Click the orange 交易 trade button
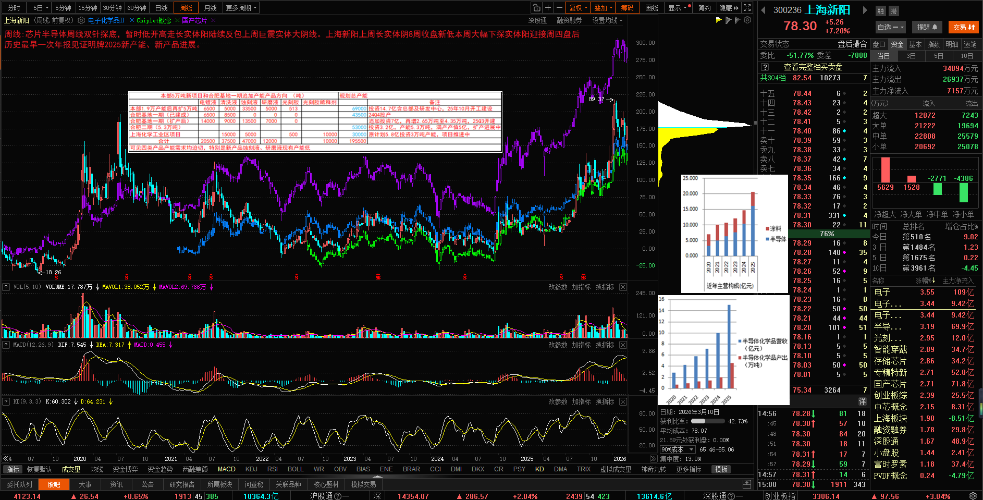Image resolution: width=983 pixels, height=500 pixels. pyautogui.click(x=962, y=27)
